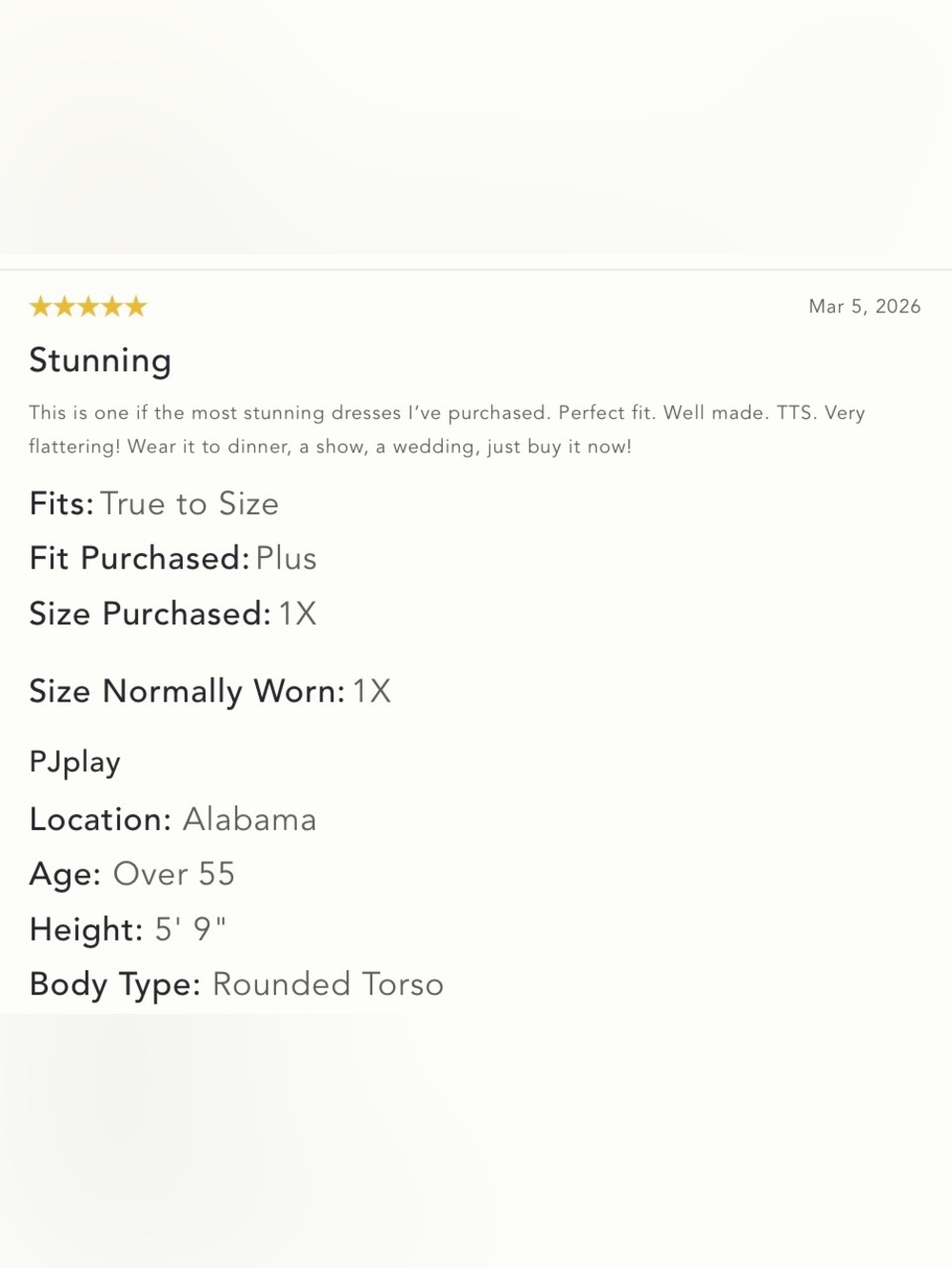Screen dimensions: 952x1268
Task: Click the Over 55 age value
Action: 173,874
